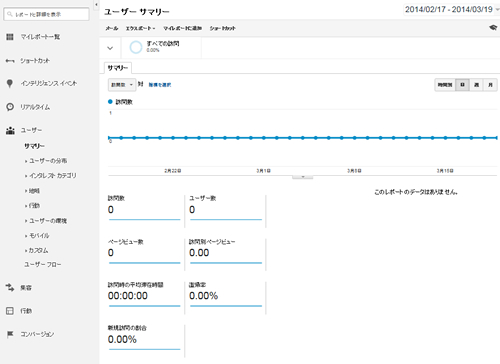Viewport: 500px width, 364px height.
Task: Open the top-level 行動 layout icon
Action: (x=10, y=311)
